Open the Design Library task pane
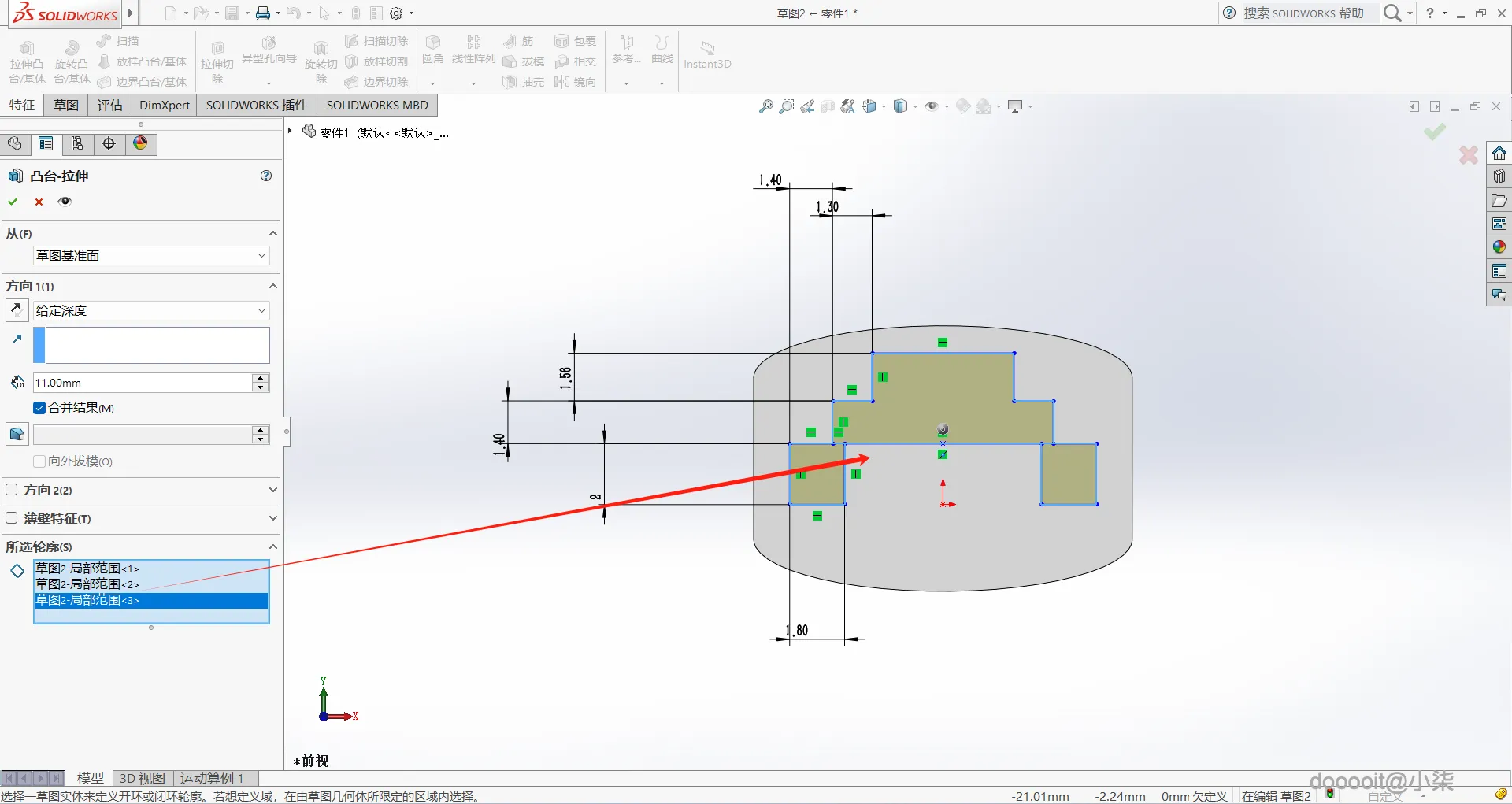Screen dimensions: 1512x804 pos(1499,176)
